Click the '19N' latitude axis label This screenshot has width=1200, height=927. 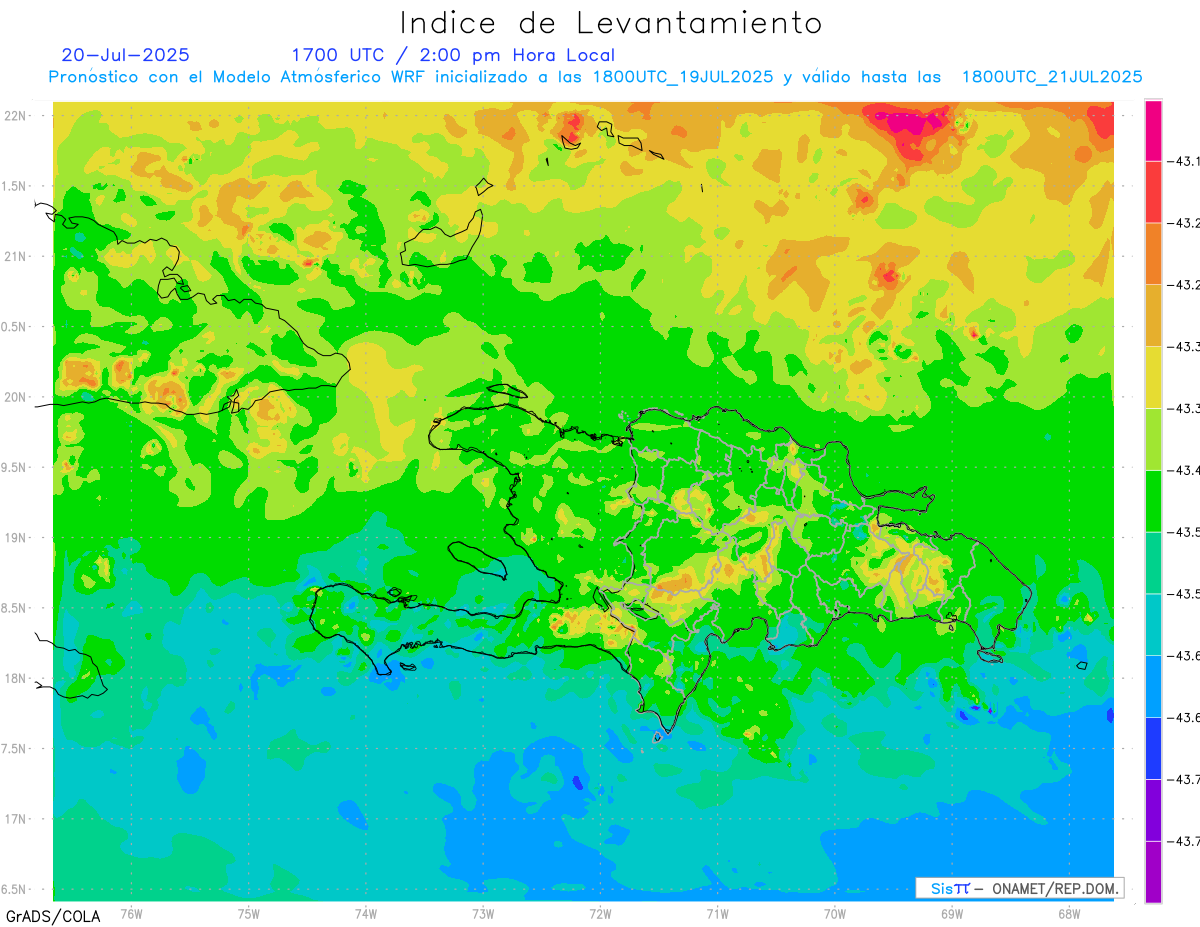16,538
